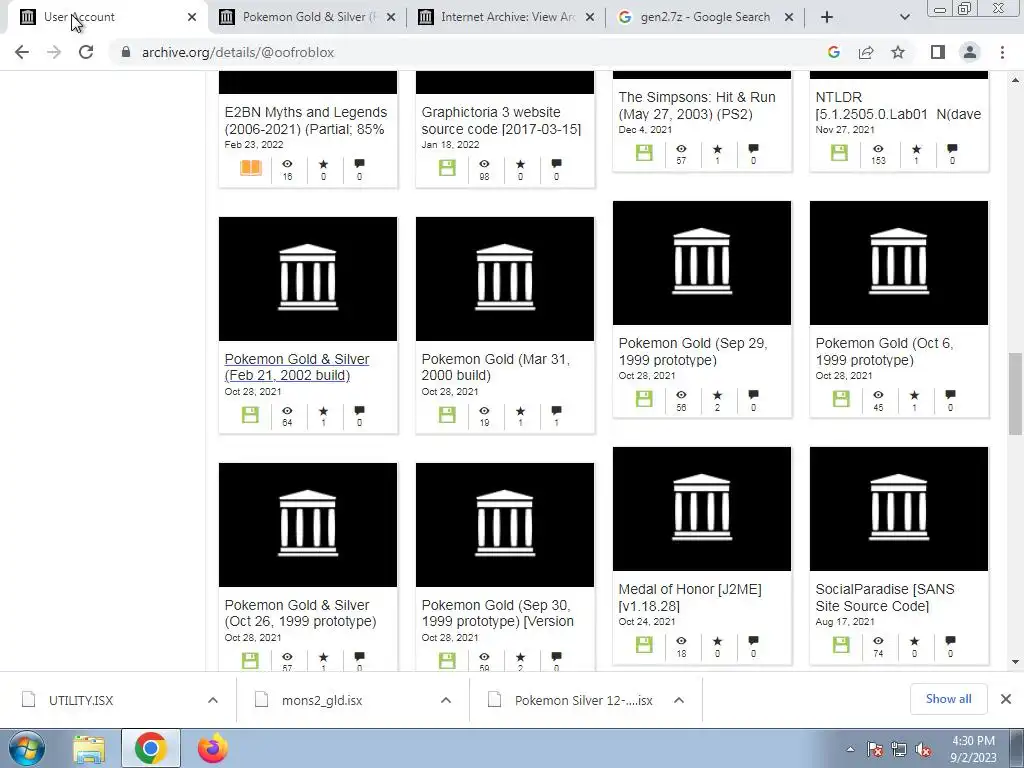Image resolution: width=1024 pixels, height=768 pixels.
Task: View the site lock security info
Action: 126,52
